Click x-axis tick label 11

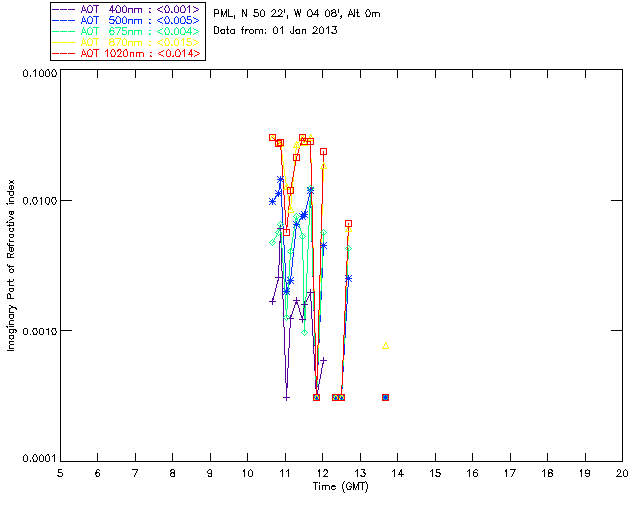(285, 473)
